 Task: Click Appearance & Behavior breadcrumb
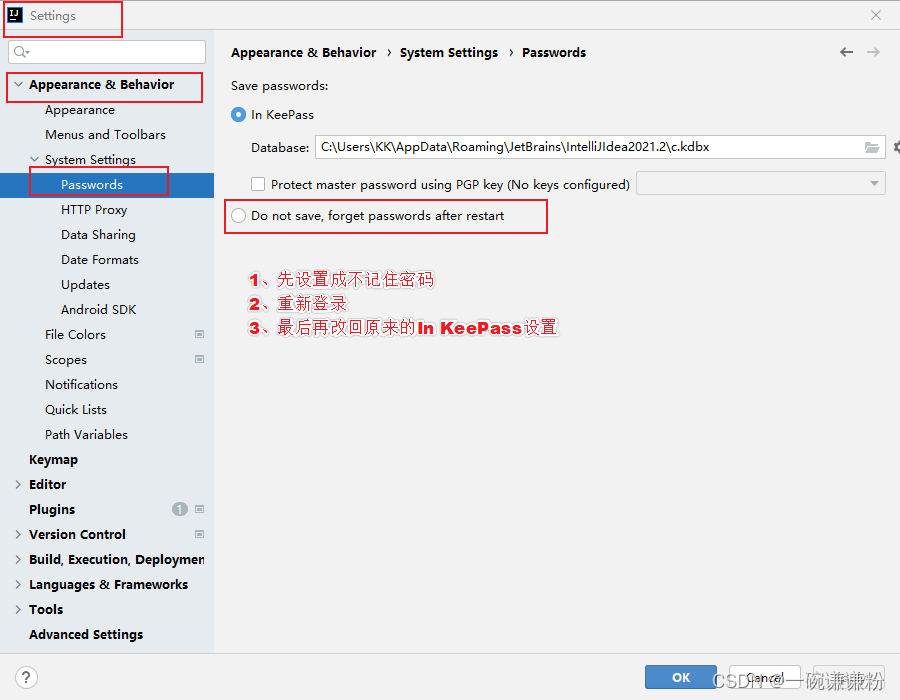pos(304,53)
